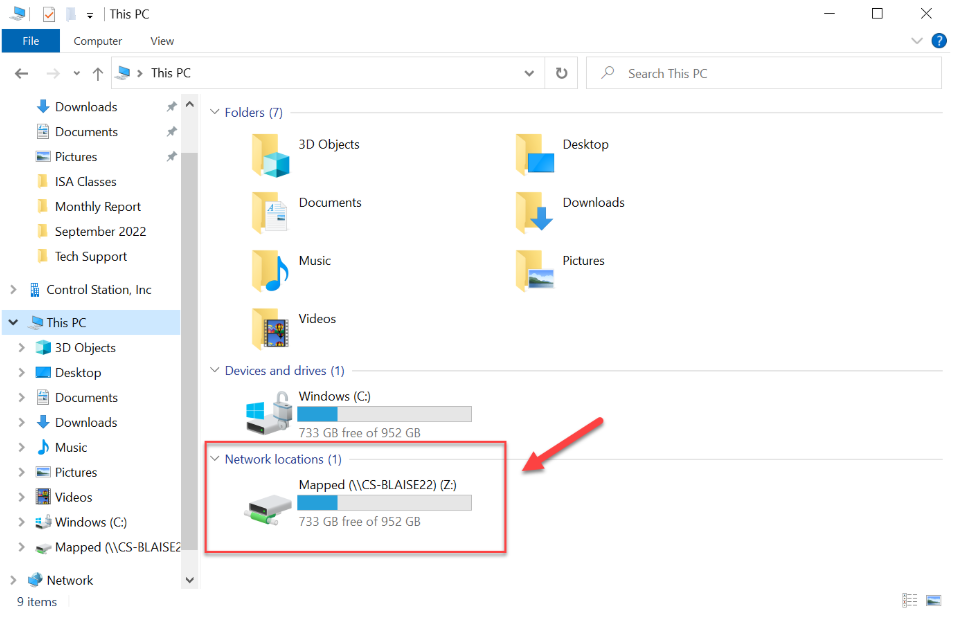Click the computer icon in the address bar
The image size is (956, 617).
[123, 73]
